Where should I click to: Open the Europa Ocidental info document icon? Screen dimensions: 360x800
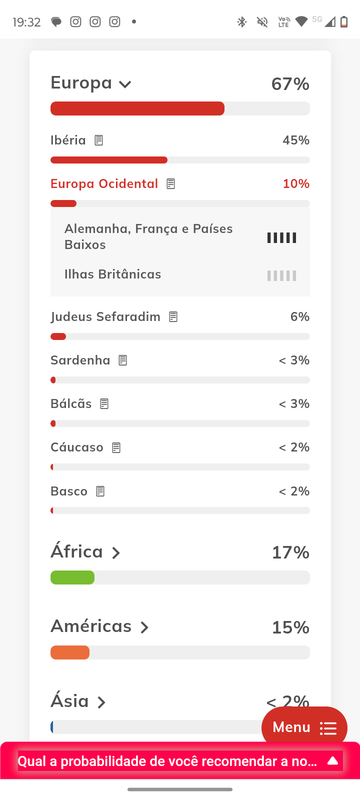tap(171, 184)
